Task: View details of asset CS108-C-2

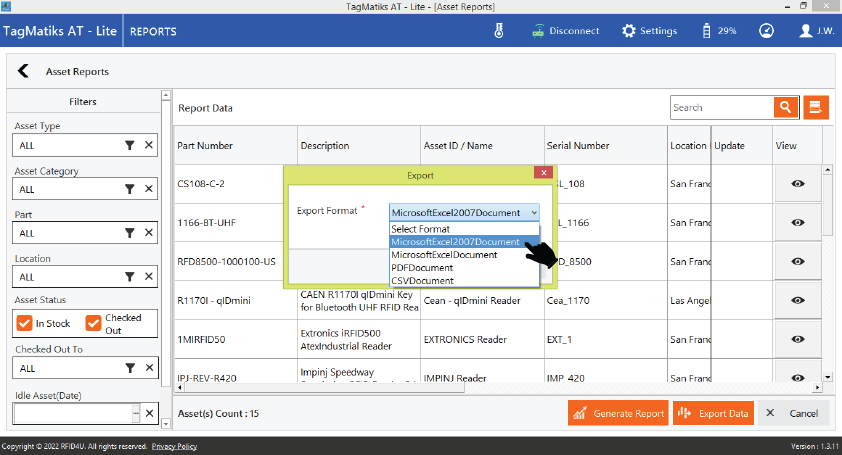Action: click(x=798, y=184)
